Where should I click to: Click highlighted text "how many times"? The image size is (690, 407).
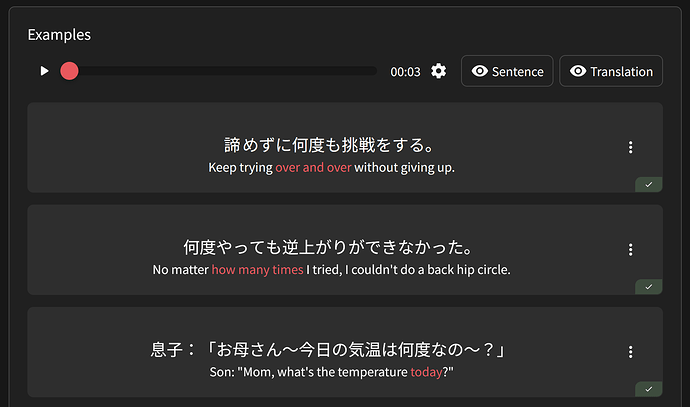point(257,270)
